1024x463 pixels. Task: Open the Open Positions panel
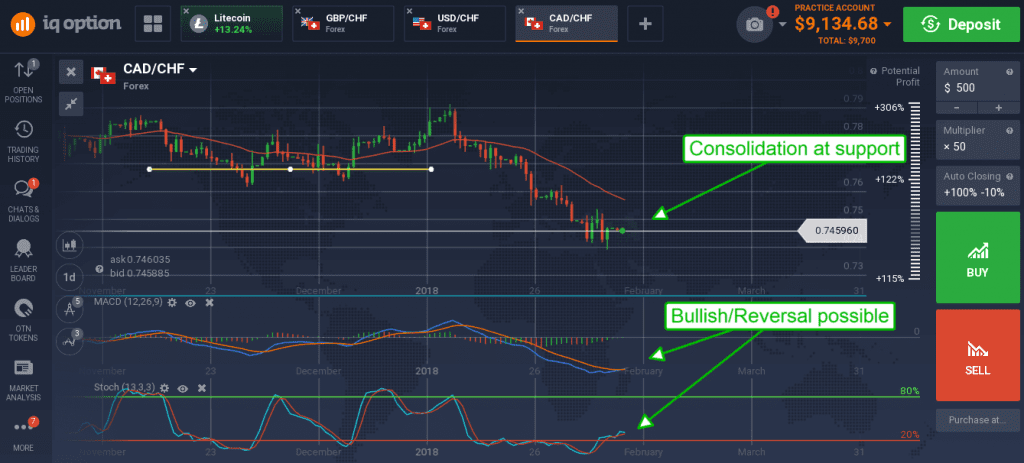[24, 82]
